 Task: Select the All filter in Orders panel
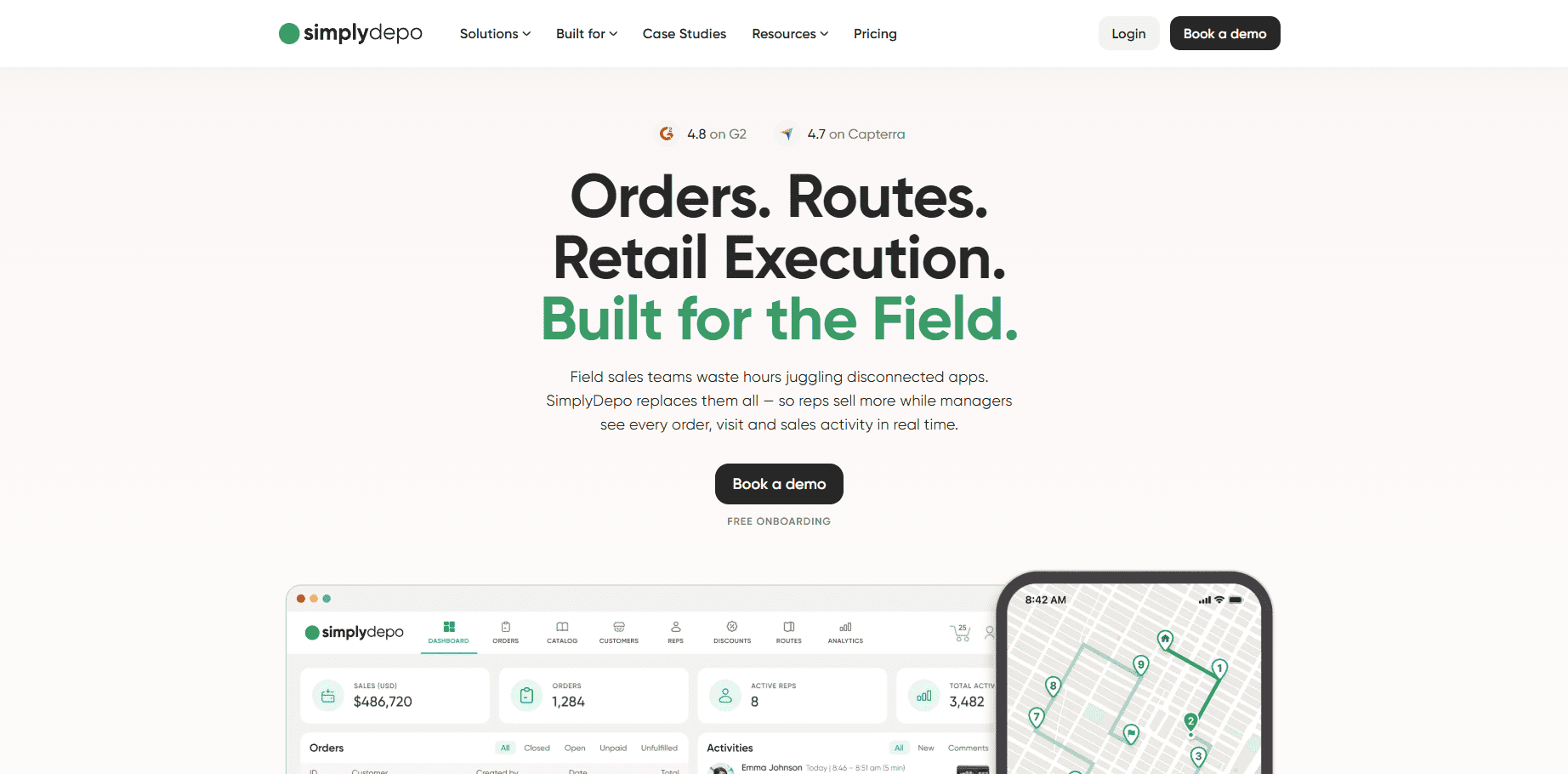505,748
